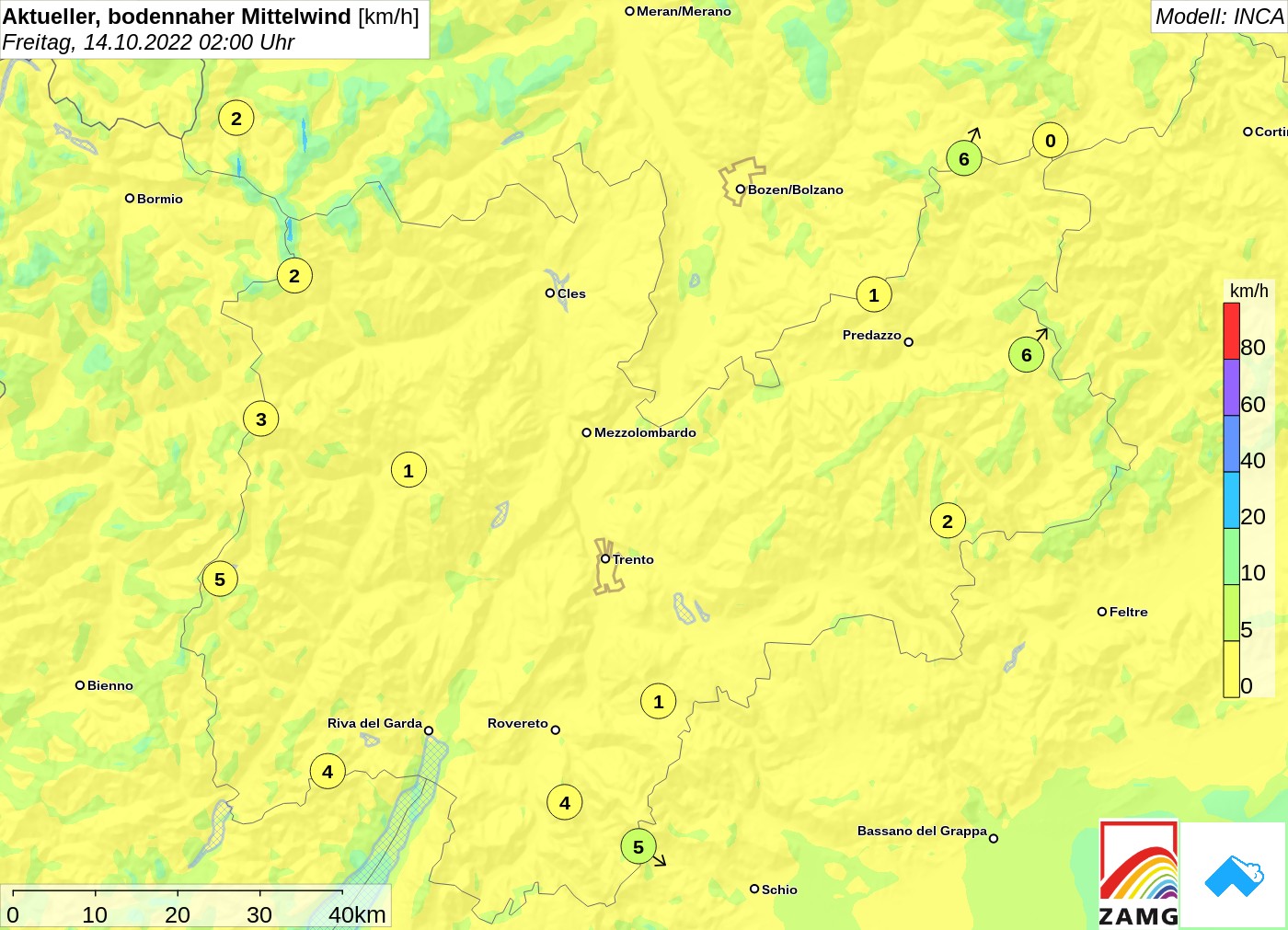The height and width of the screenshot is (930, 1288).
Task: Click the "Feltre" city label
Action: point(1129,612)
